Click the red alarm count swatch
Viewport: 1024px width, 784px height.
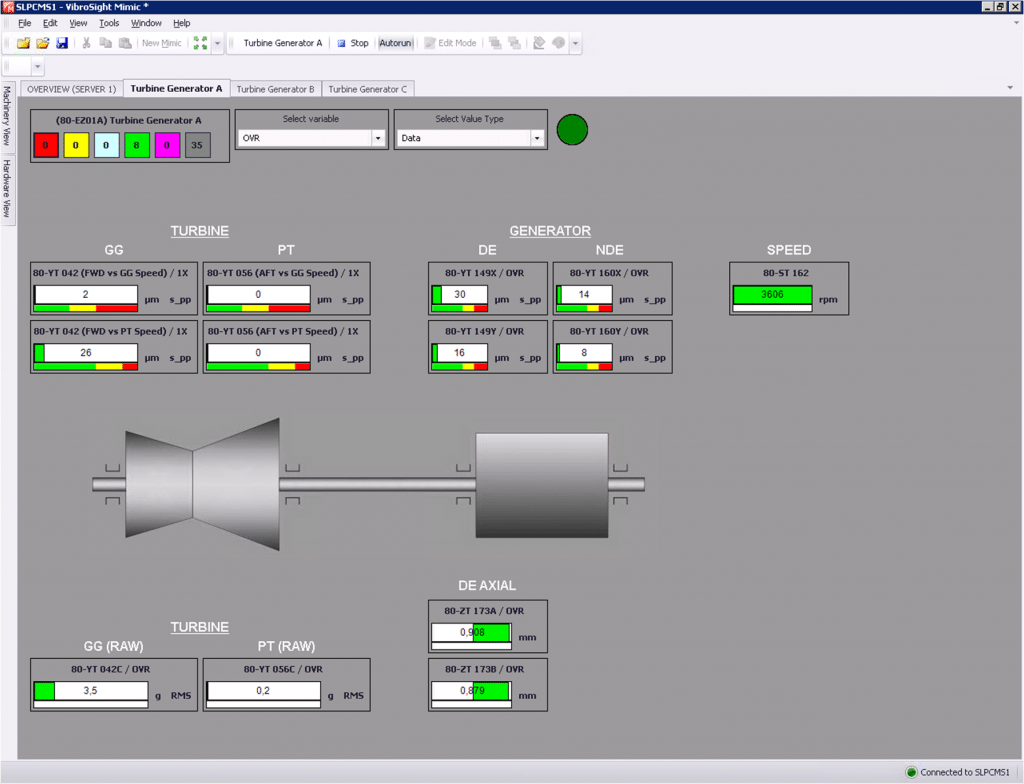(46, 146)
